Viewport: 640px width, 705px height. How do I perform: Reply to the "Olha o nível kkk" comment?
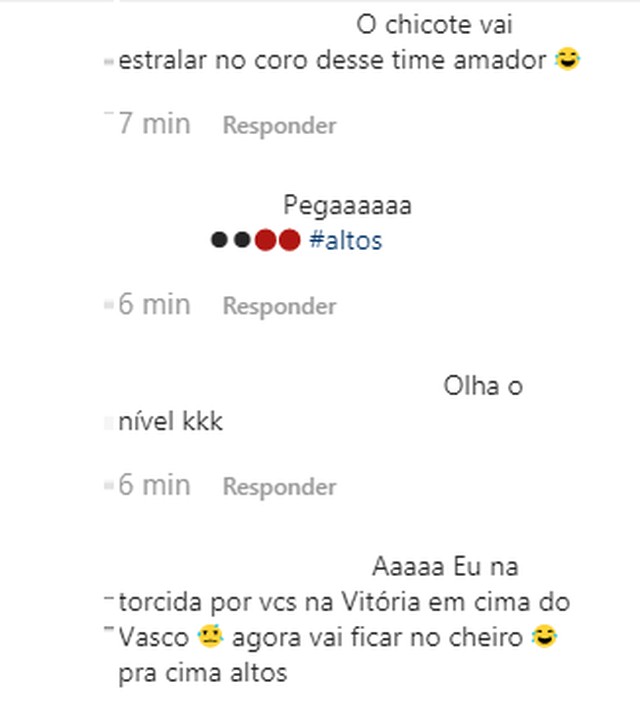[x=279, y=487]
